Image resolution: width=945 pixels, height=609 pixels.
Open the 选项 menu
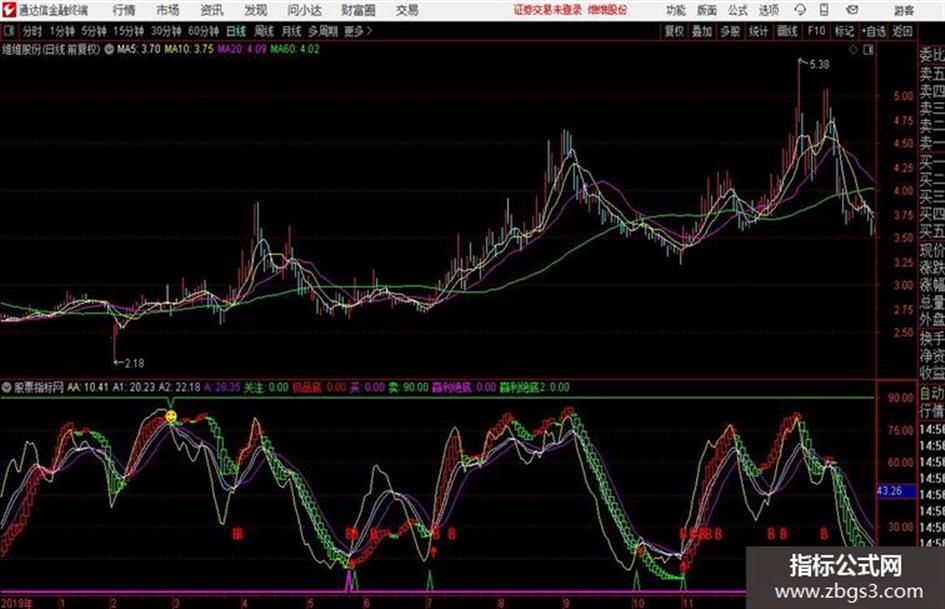(x=769, y=10)
